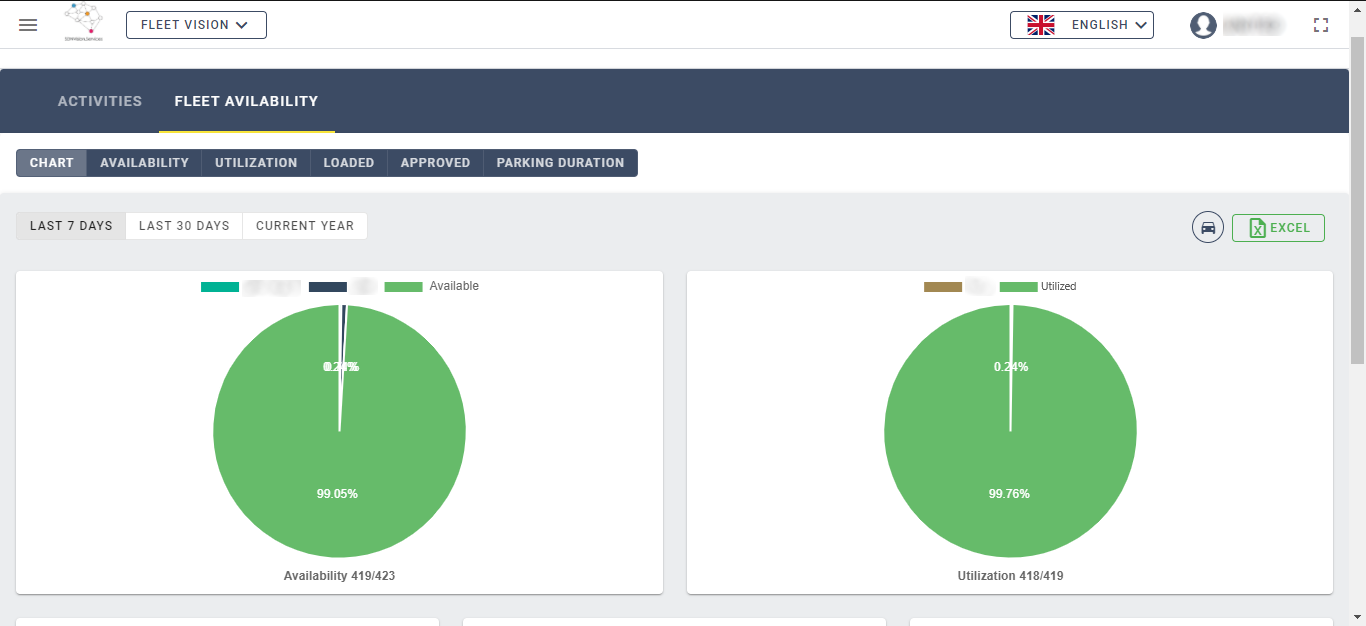Screen dimensions: 1366x626
Task: Click the user profile avatar icon
Action: pyautogui.click(x=1203, y=25)
